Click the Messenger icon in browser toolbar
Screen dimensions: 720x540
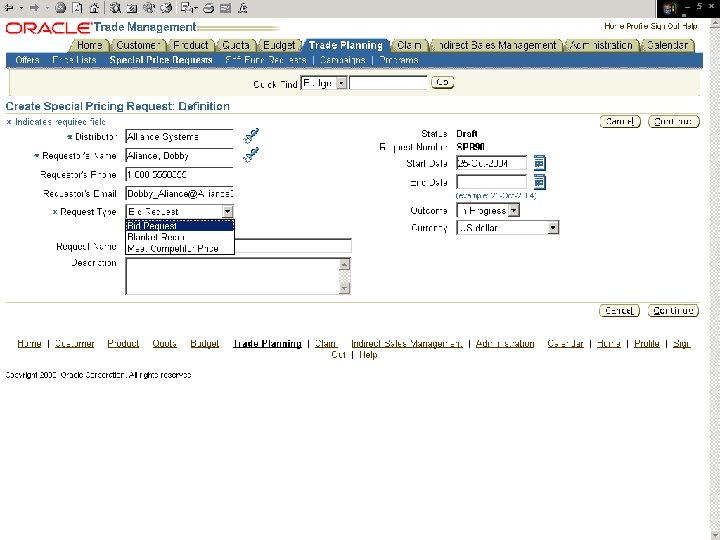coord(243,8)
